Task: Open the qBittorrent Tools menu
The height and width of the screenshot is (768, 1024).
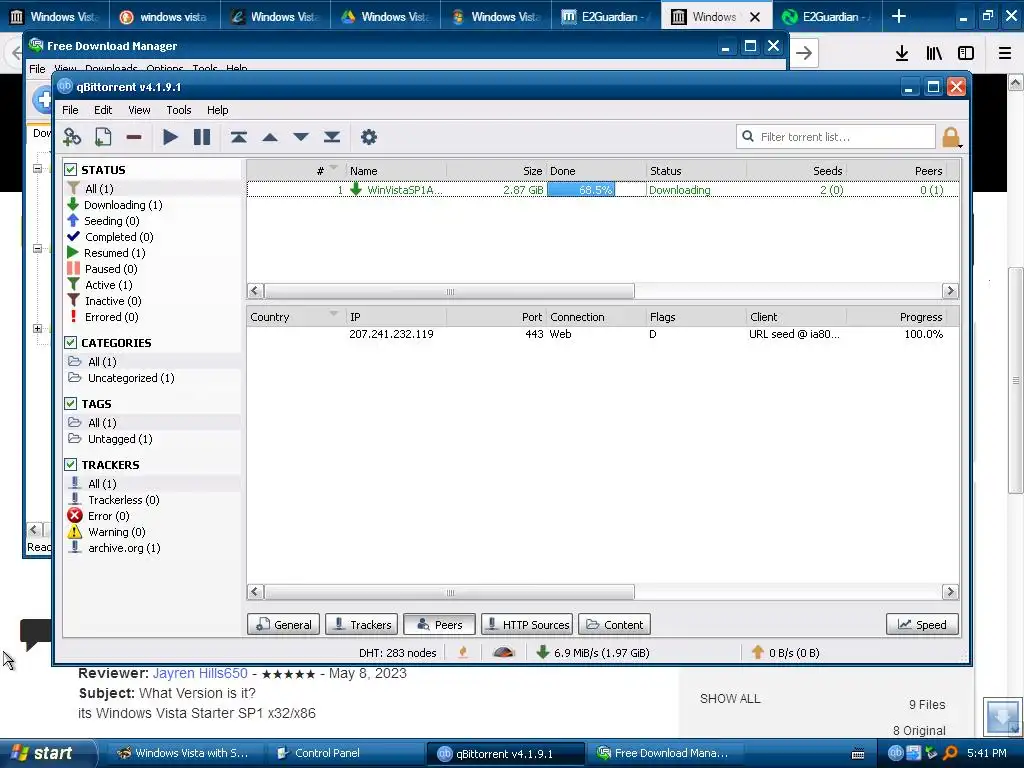Action: (178, 110)
